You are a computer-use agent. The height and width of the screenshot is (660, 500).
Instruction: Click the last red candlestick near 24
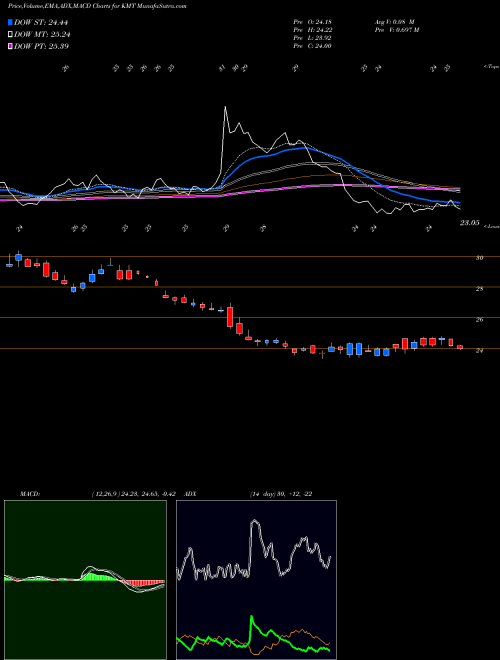[x=460, y=347]
